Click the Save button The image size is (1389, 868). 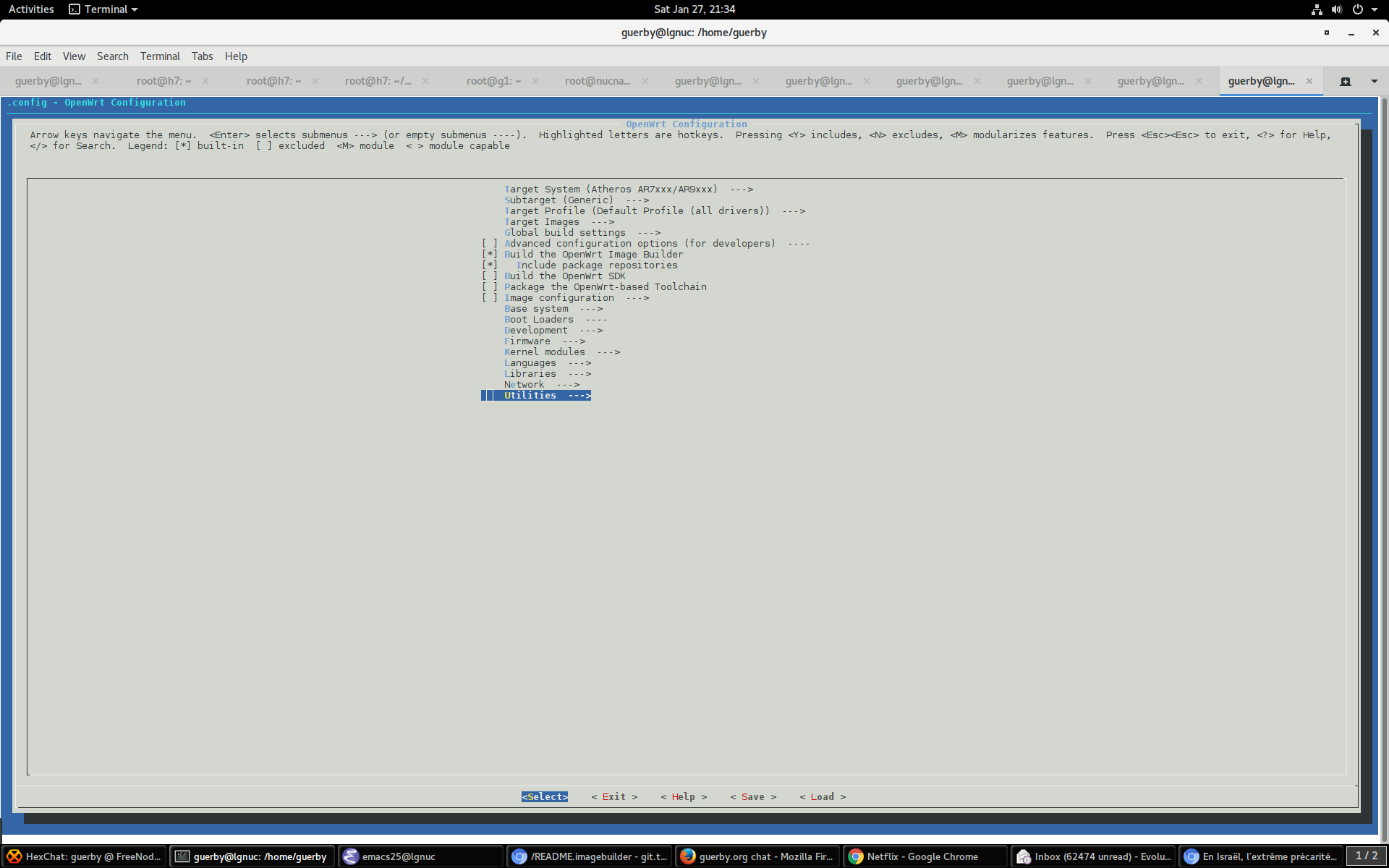coord(752,796)
